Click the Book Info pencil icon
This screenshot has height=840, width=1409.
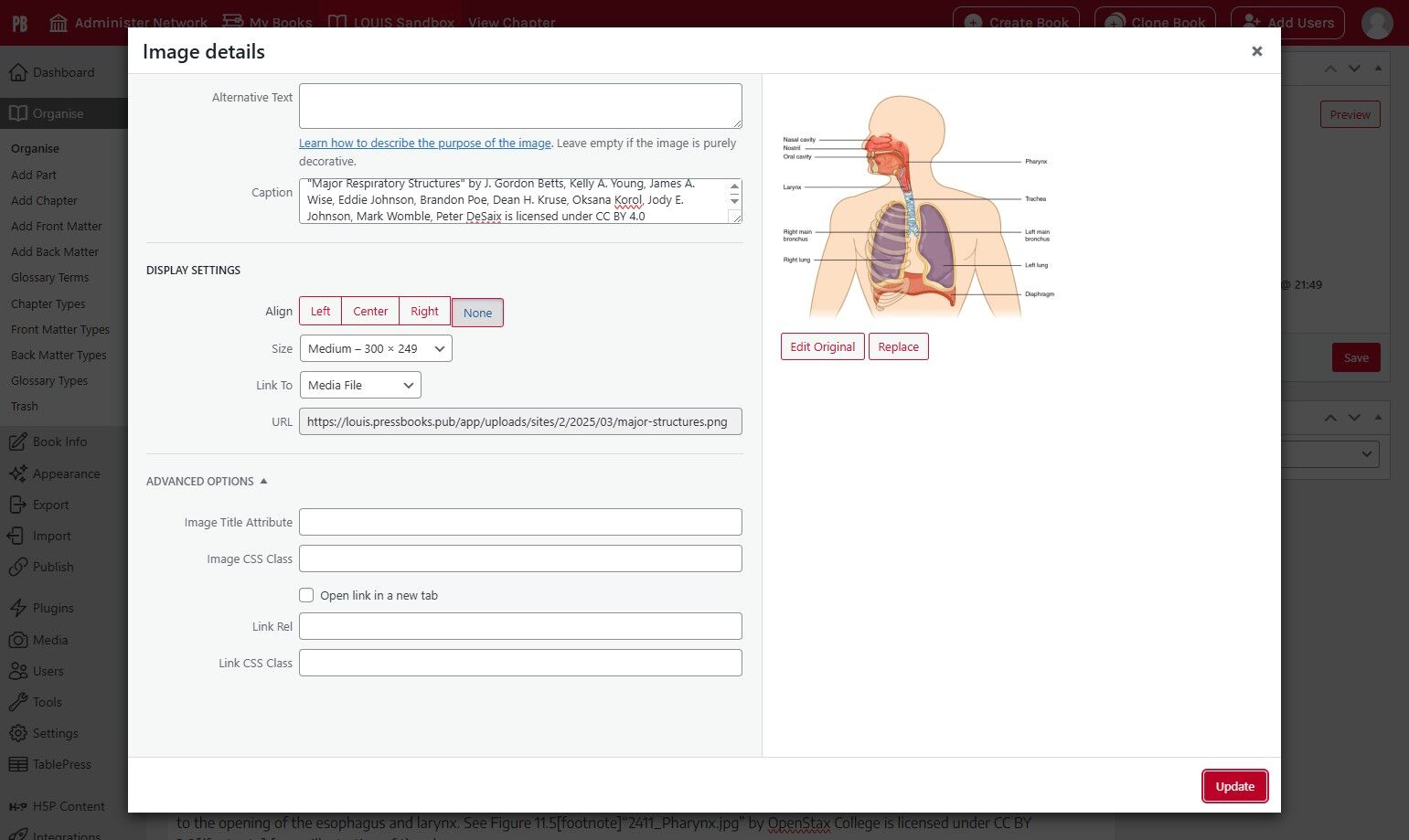[17, 441]
